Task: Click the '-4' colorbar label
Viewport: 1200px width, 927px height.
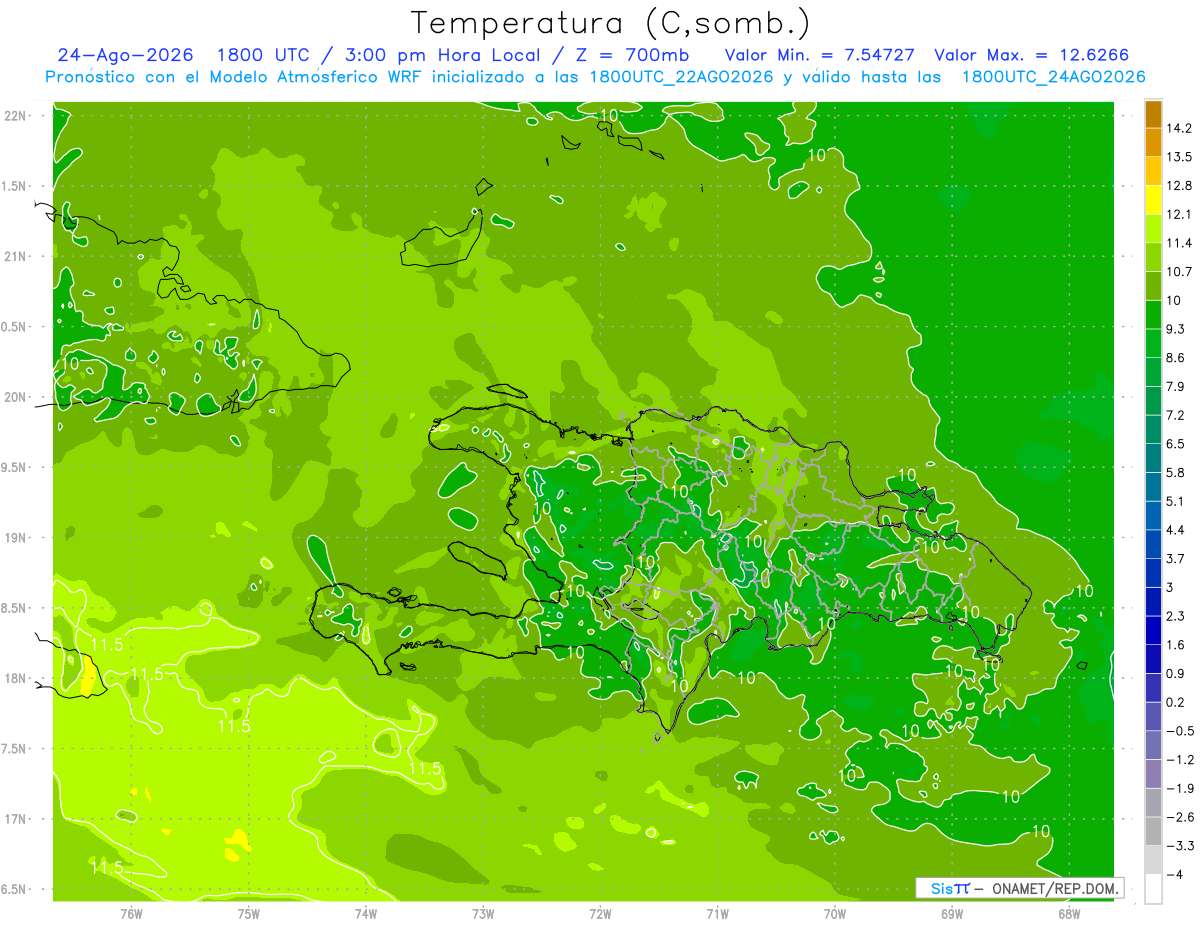Action: click(1174, 875)
